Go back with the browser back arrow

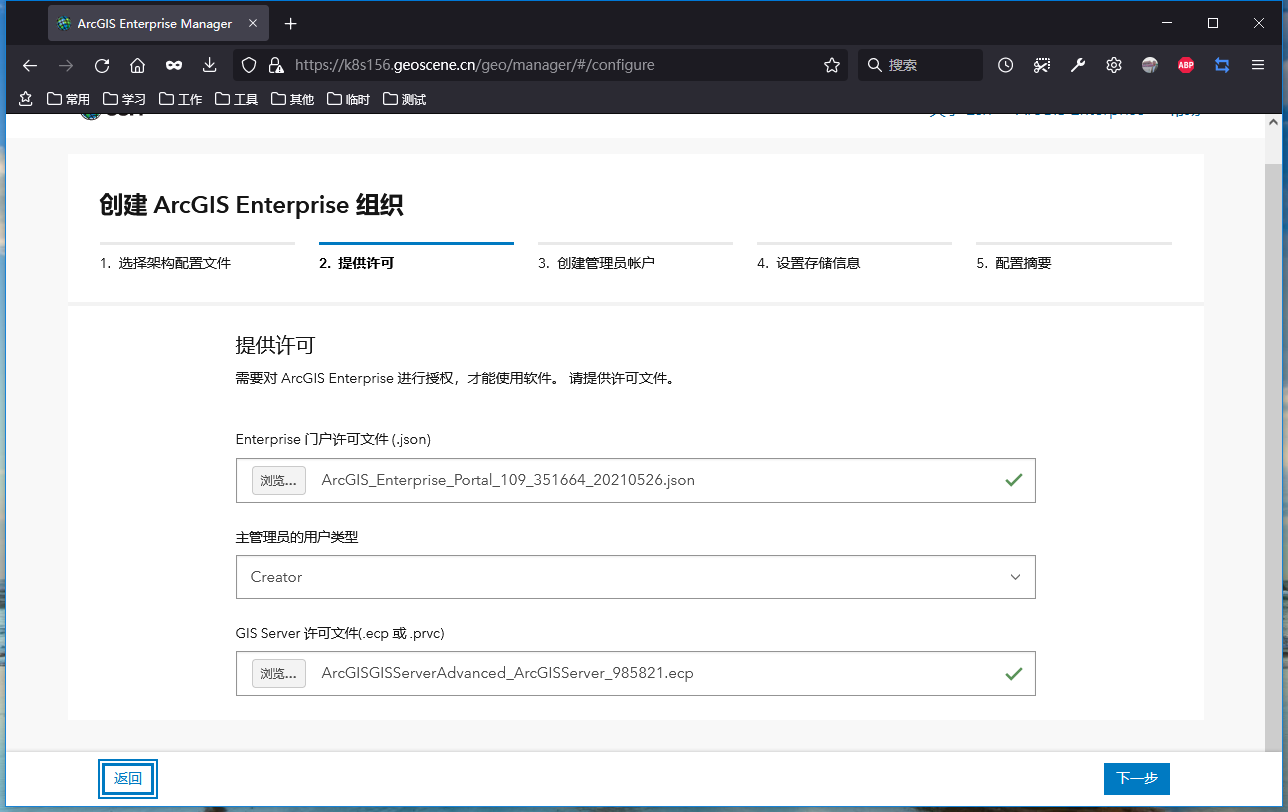pyautogui.click(x=30, y=65)
